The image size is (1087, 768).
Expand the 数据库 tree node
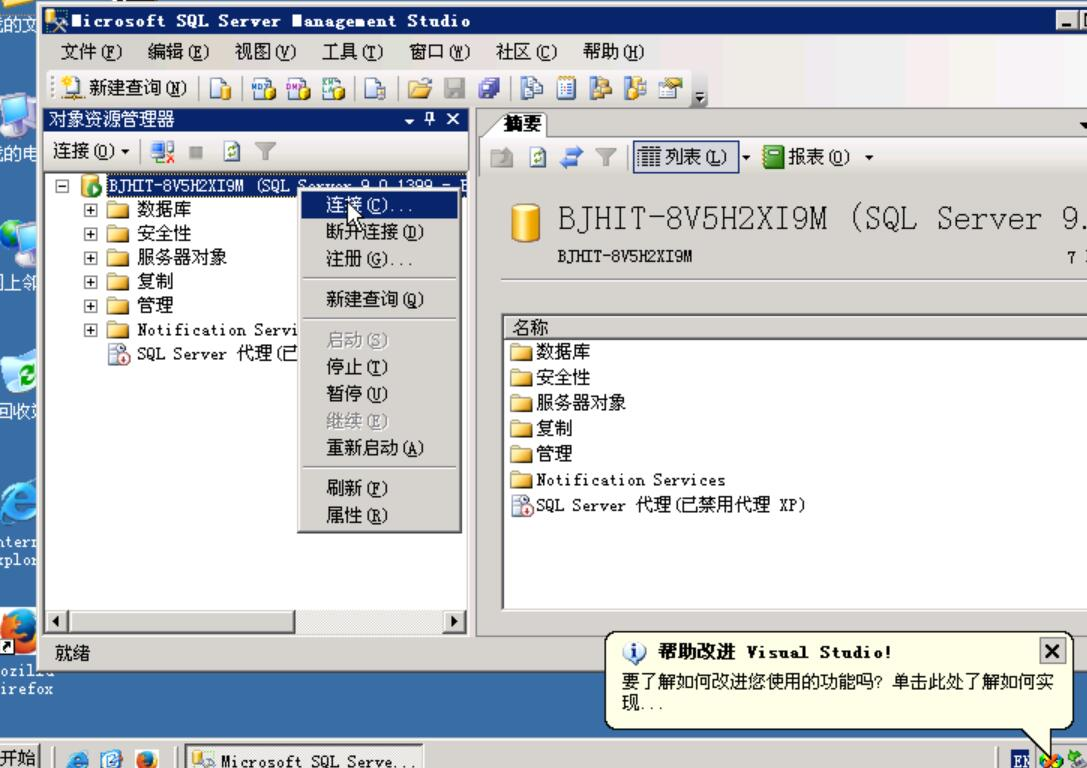click(x=90, y=209)
